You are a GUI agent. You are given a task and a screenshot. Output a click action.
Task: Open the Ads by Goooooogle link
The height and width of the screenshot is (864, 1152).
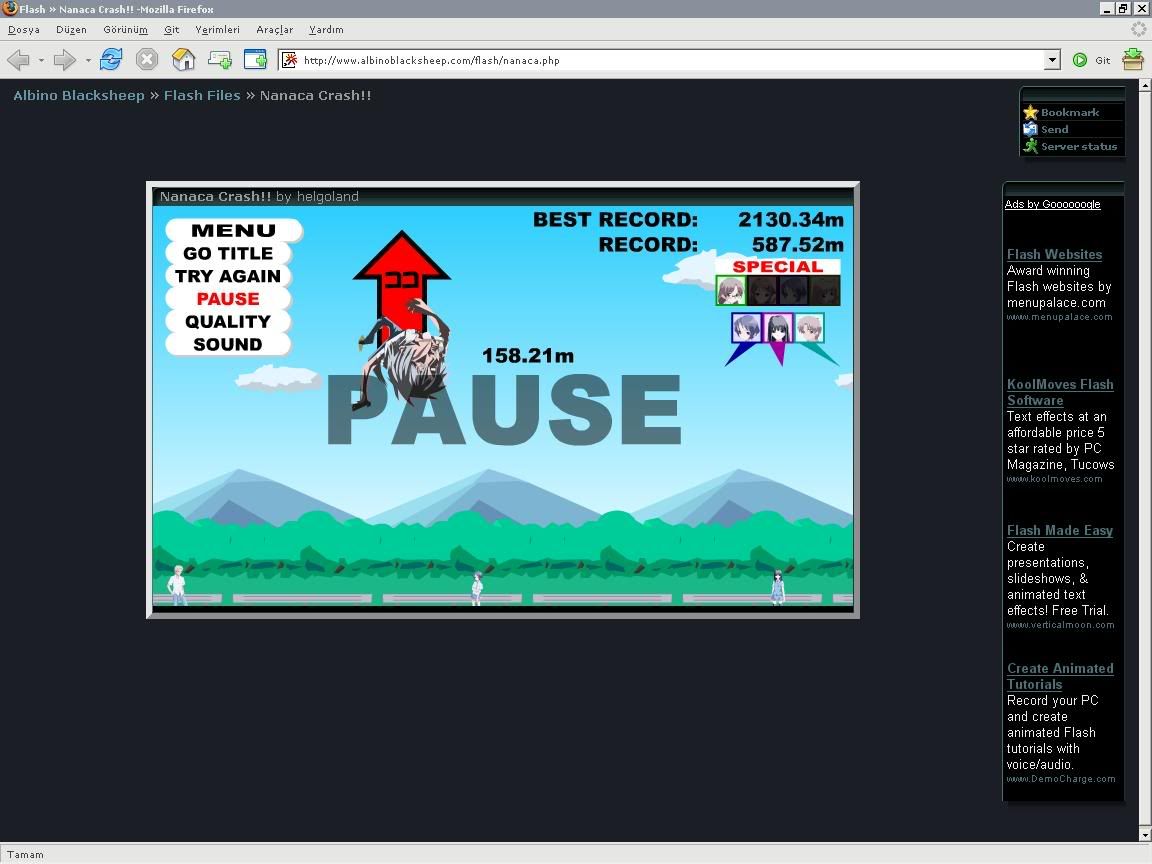[1052, 204]
